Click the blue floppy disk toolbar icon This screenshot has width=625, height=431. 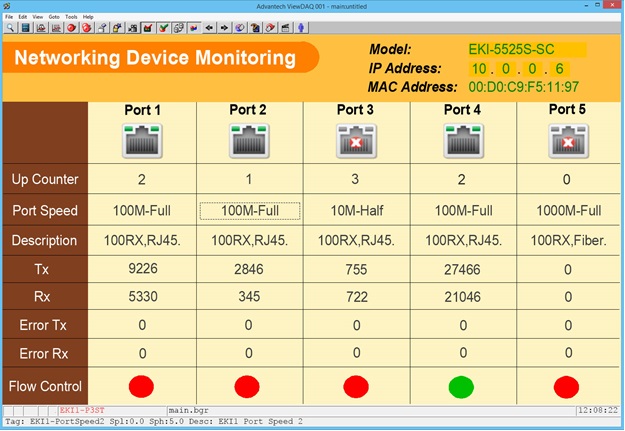(x=26, y=28)
